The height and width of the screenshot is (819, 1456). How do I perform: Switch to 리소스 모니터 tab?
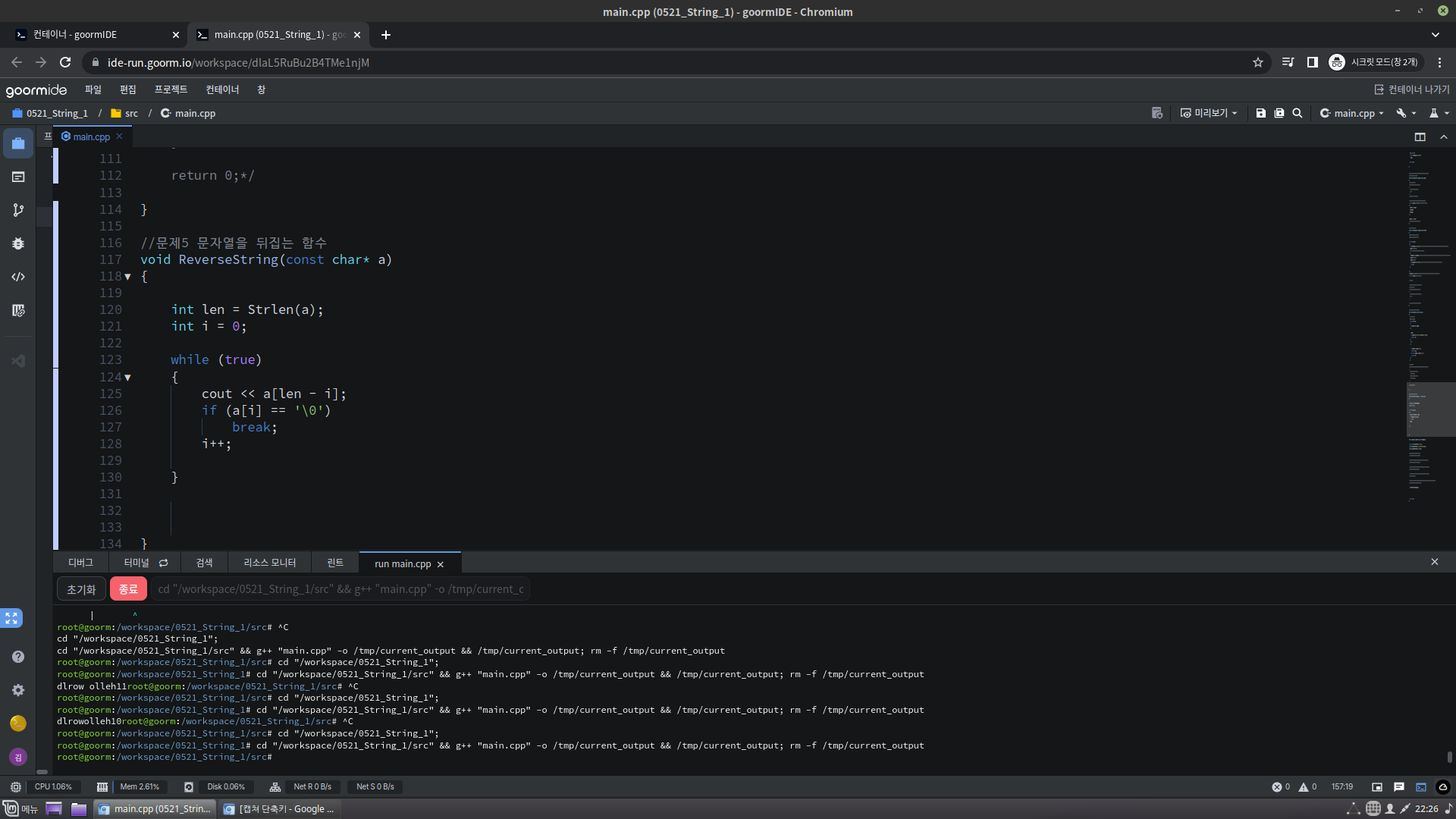point(270,563)
